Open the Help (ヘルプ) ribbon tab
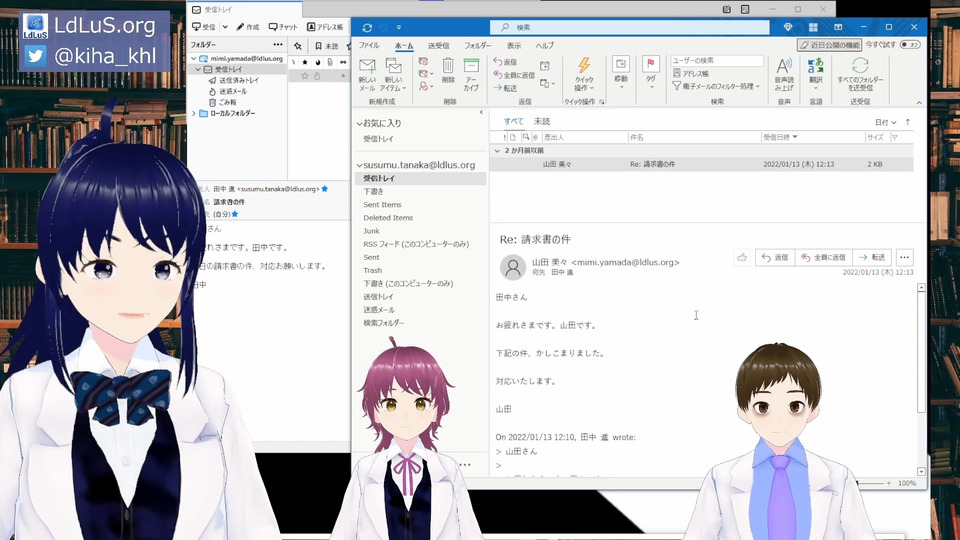The width and height of the screenshot is (960, 540). click(544, 46)
